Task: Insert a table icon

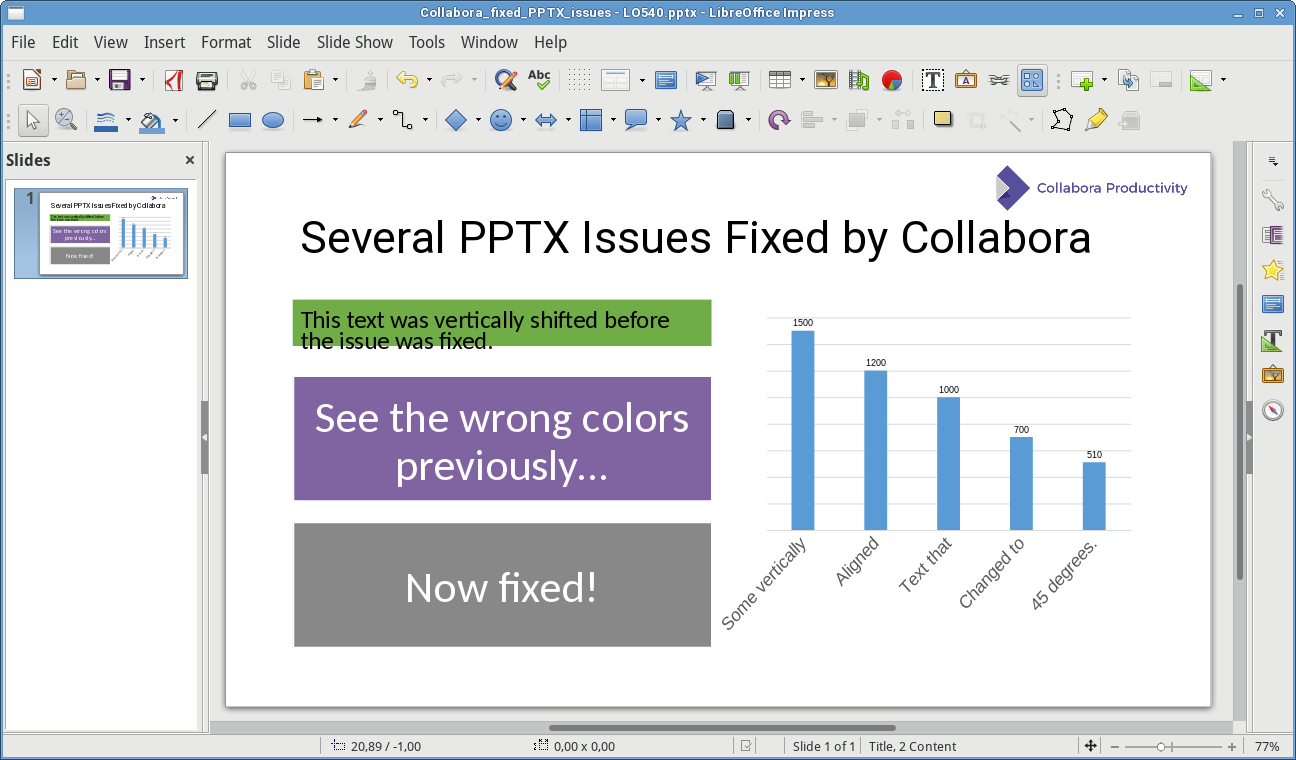Action: [x=780, y=80]
